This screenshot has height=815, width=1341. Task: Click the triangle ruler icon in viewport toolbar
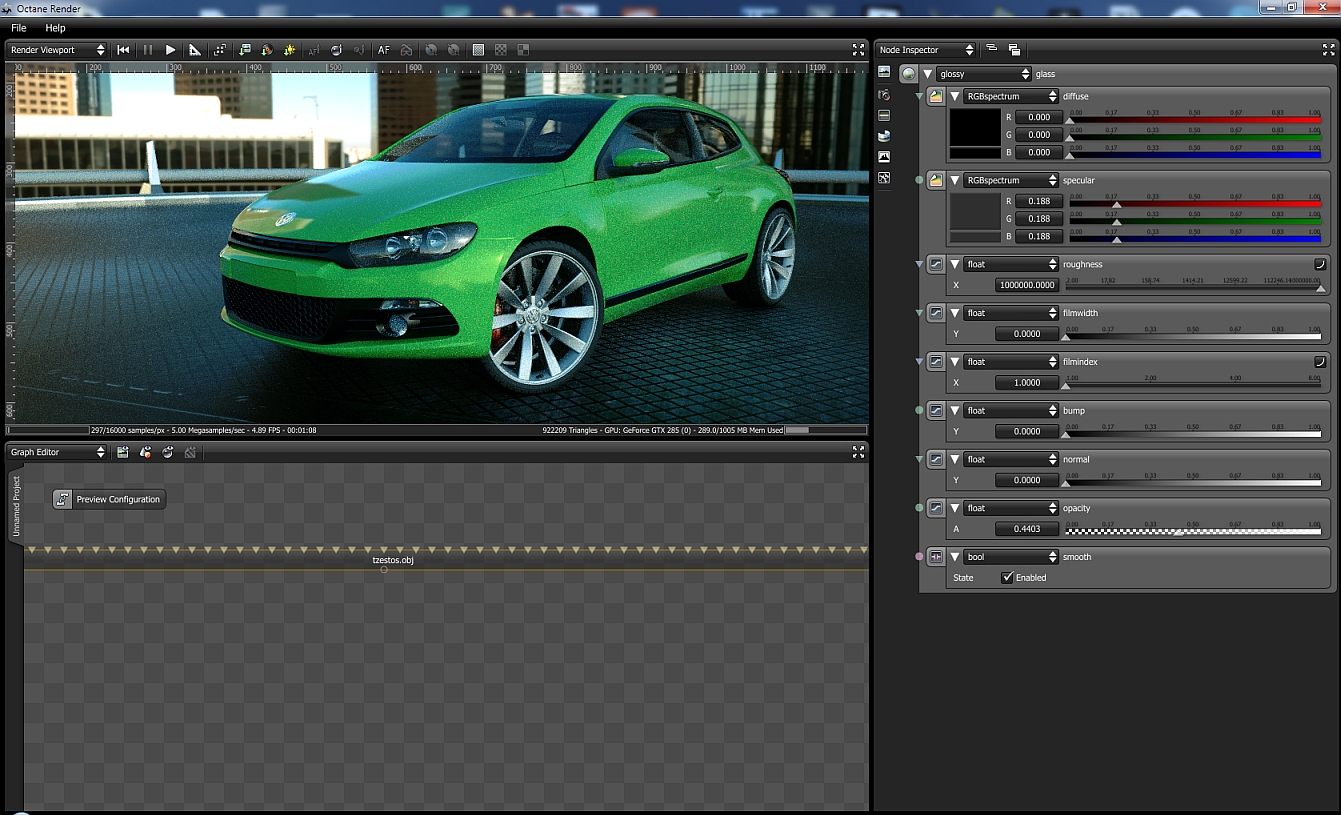[195, 50]
